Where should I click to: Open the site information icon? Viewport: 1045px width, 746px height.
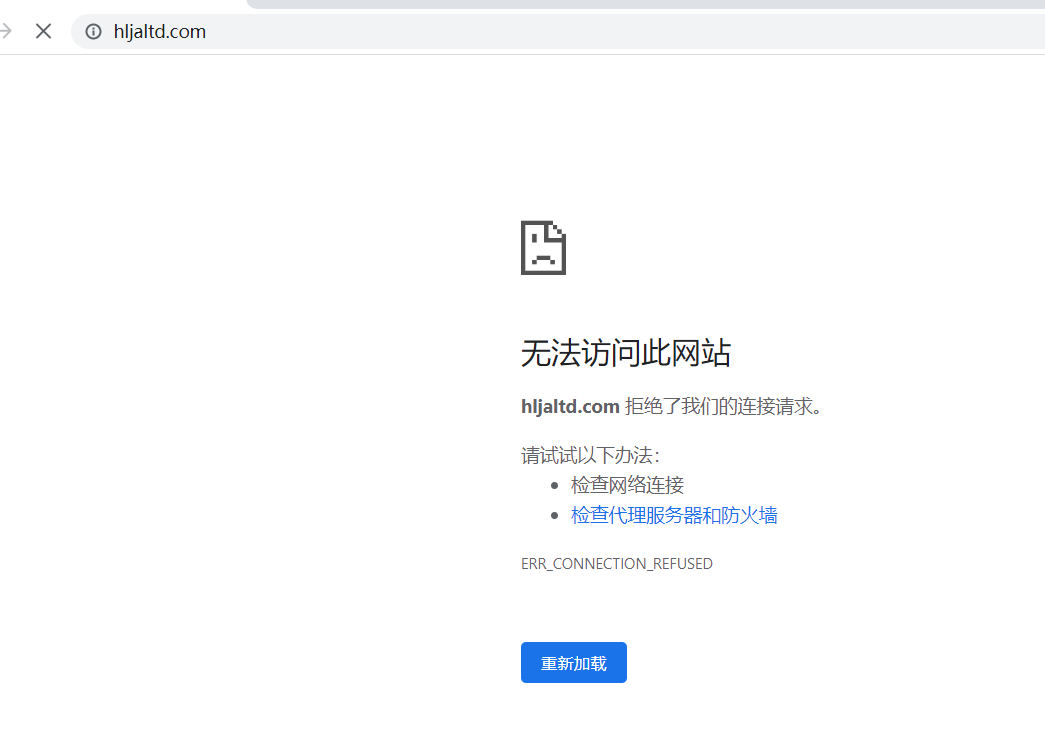(x=93, y=32)
